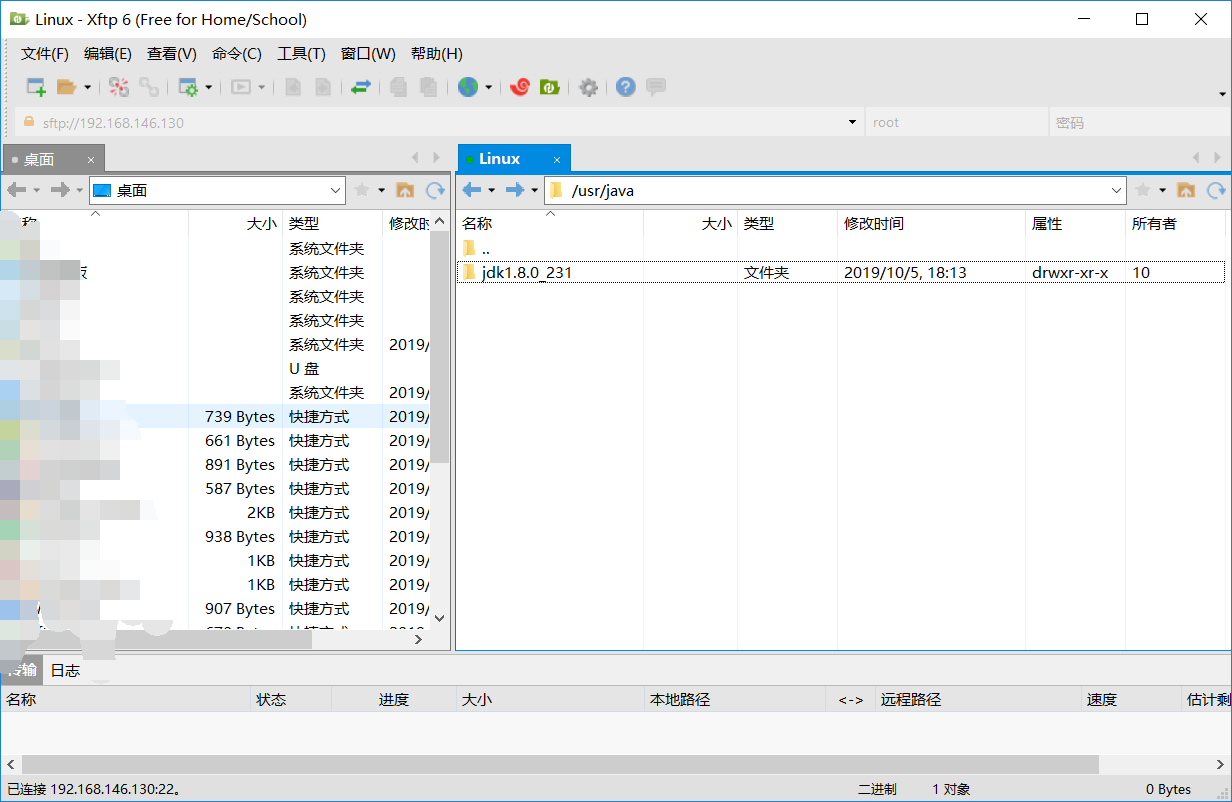The height and width of the screenshot is (802, 1232).
Task: Refresh the remote pane
Action: tap(1216, 190)
